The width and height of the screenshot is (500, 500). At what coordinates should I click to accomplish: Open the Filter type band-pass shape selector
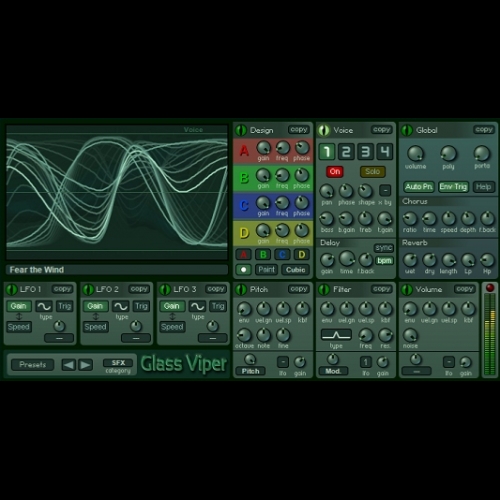(336, 335)
